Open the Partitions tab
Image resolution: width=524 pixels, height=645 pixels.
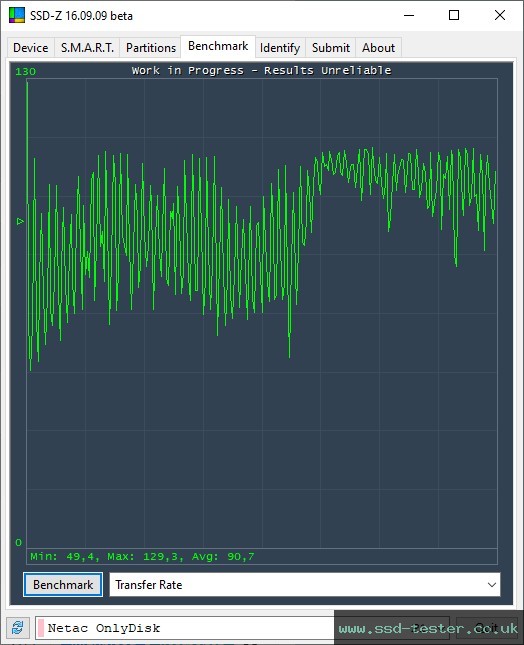pos(151,48)
